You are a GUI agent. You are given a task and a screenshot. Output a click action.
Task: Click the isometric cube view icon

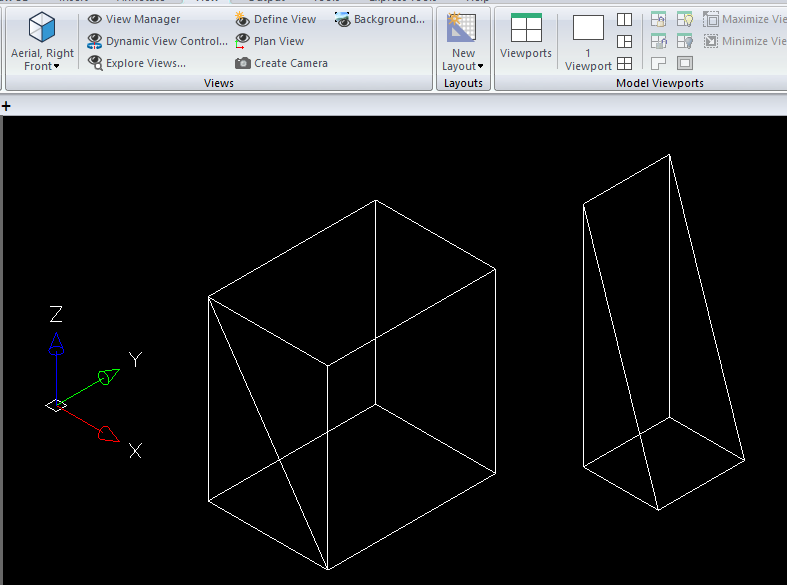42,28
